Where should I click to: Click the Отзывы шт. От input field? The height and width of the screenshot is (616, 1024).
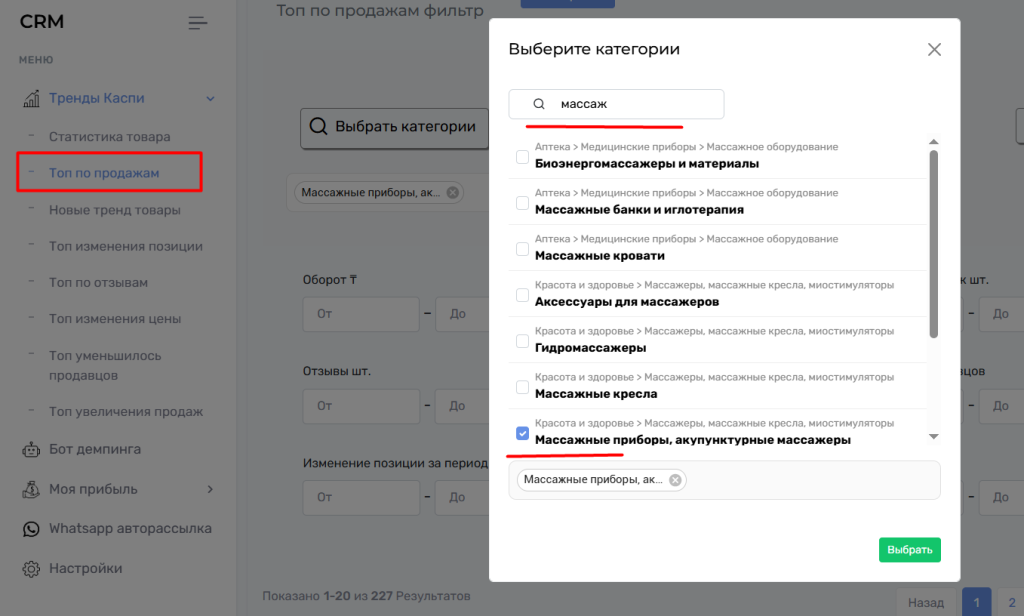(360, 406)
